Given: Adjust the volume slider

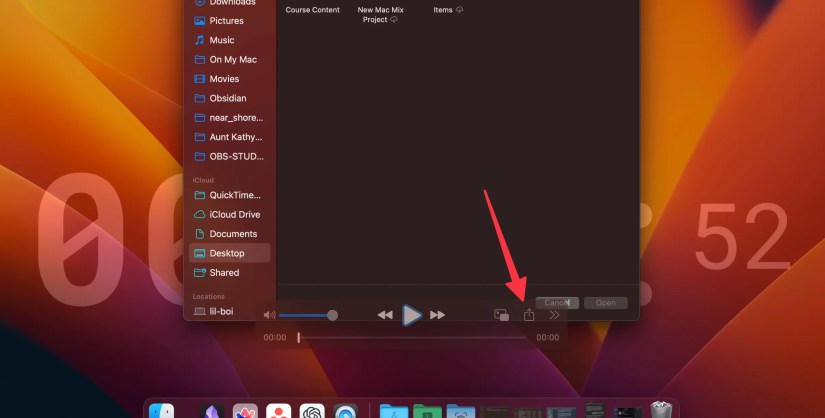Looking at the screenshot, I should click(308, 315).
